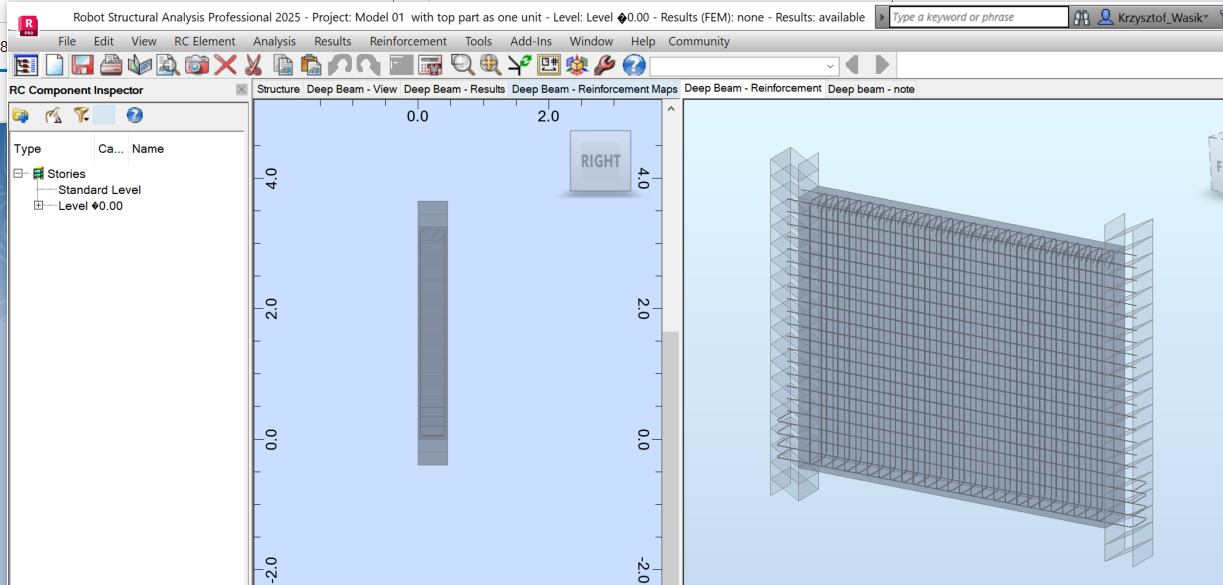
Task: Click inside the keyword search field
Action: tap(975, 16)
